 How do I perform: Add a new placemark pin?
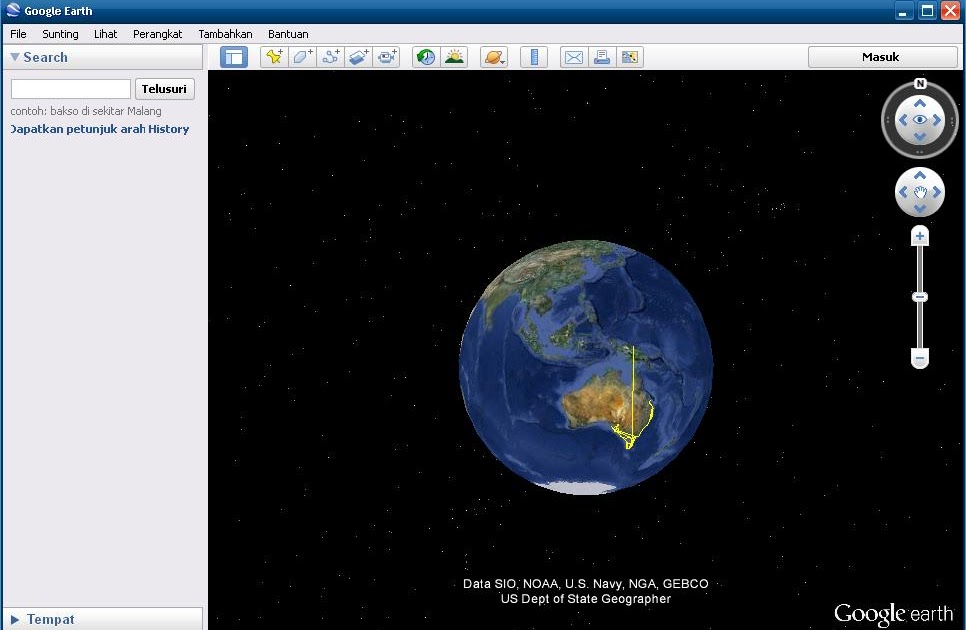274,57
